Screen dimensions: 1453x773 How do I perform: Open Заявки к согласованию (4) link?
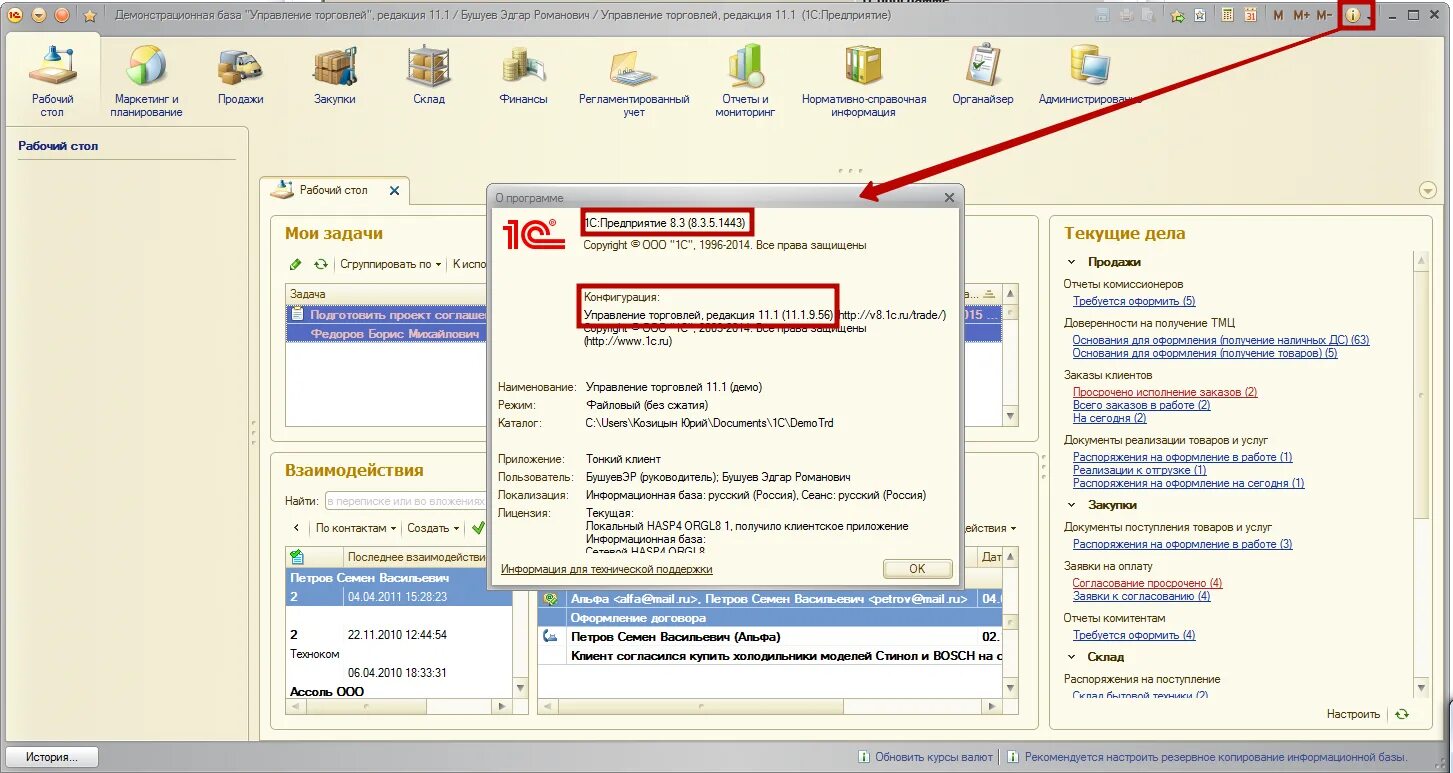tap(1141, 596)
